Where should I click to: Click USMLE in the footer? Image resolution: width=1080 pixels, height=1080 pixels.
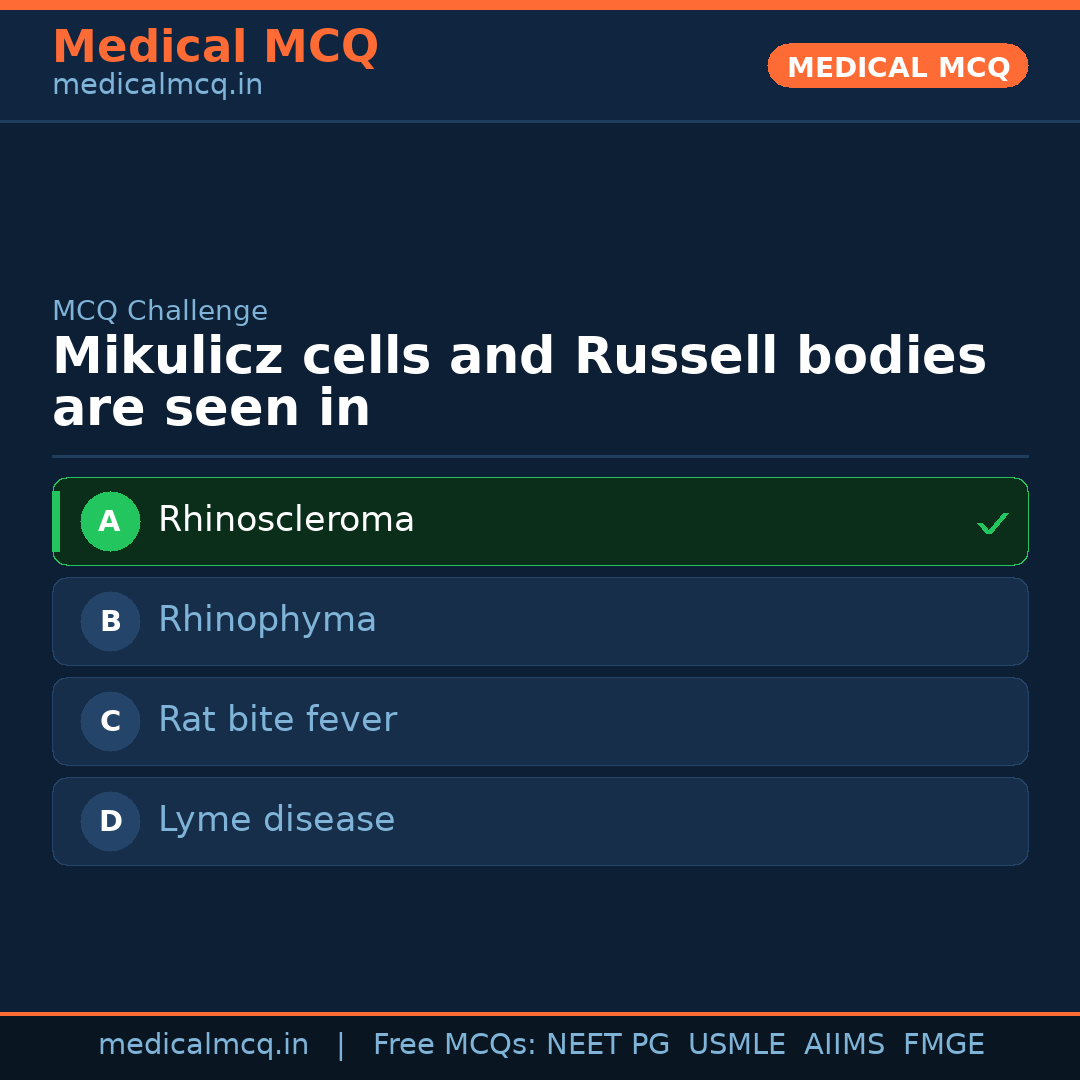[736, 1045]
